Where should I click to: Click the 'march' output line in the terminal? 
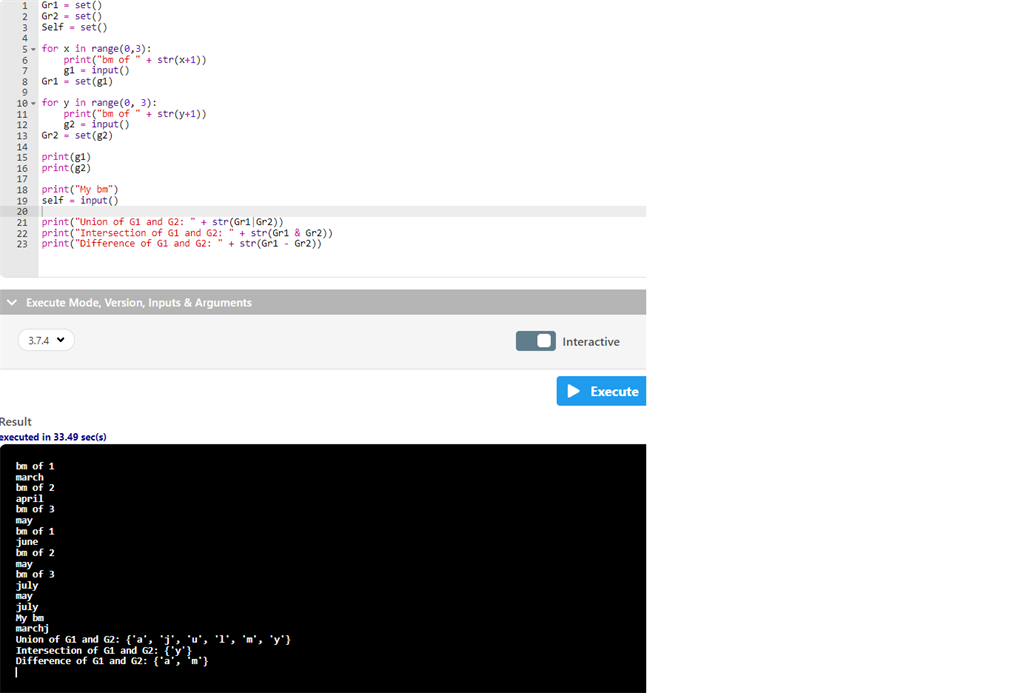29,477
